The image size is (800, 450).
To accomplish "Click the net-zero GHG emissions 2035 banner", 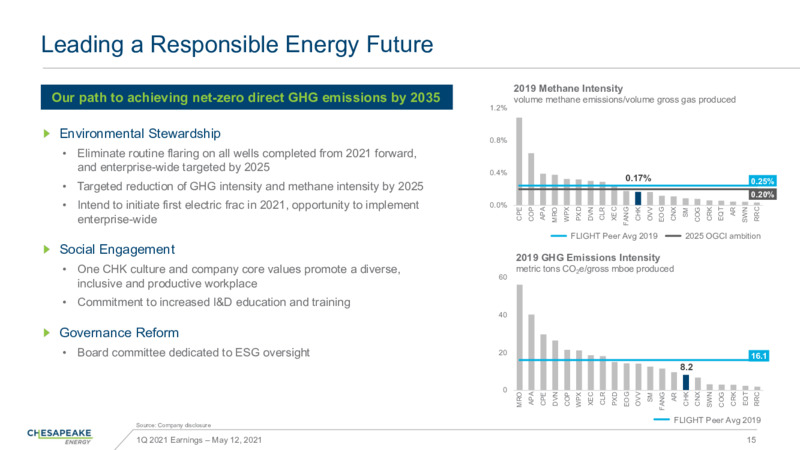I will (246, 97).
